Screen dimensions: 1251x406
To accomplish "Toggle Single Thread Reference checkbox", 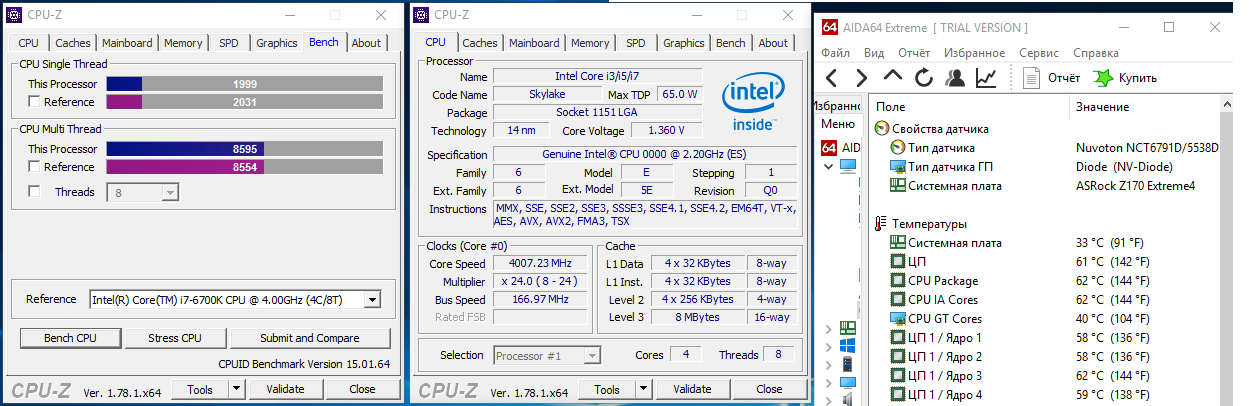I will pyautogui.click(x=35, y=101).
